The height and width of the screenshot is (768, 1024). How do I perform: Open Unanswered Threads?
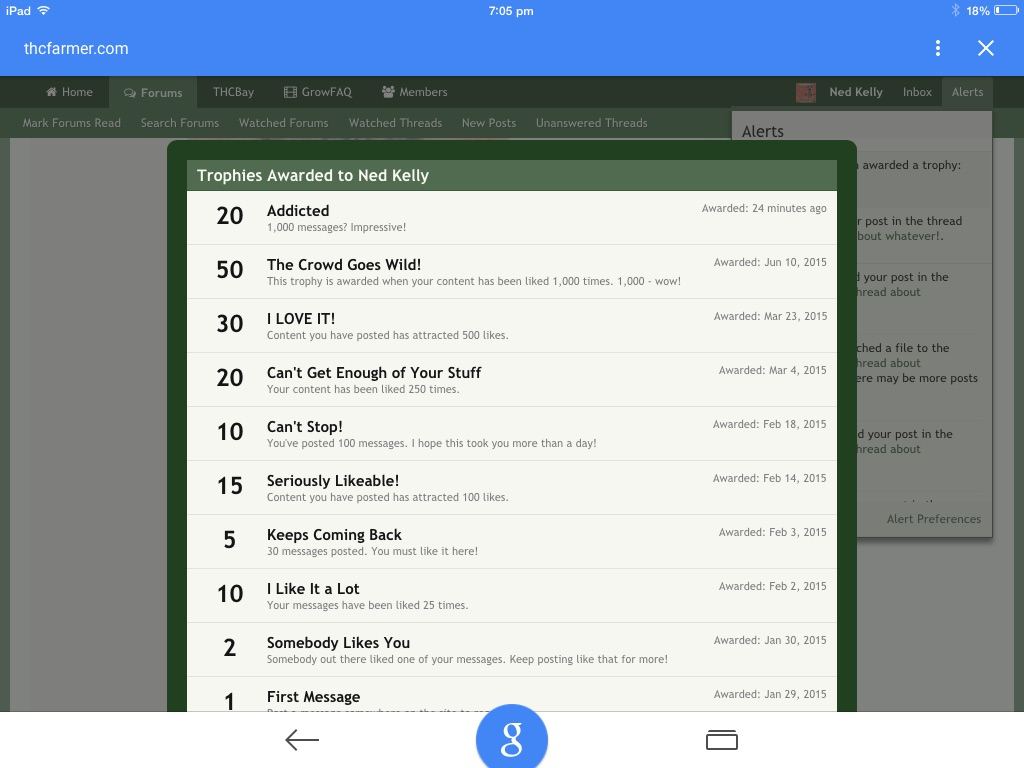pos(592,123)
